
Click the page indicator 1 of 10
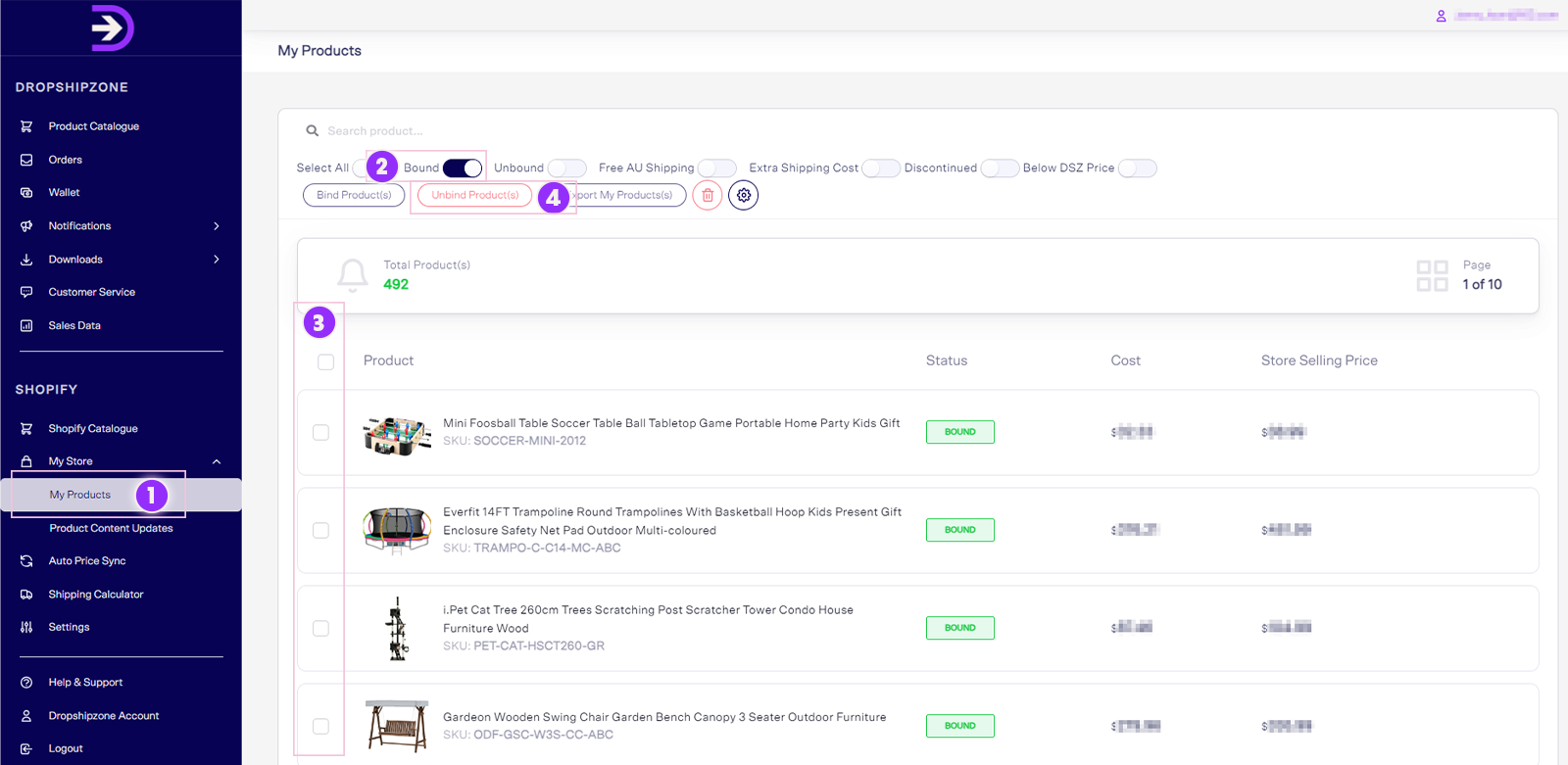coord(1482,284)
